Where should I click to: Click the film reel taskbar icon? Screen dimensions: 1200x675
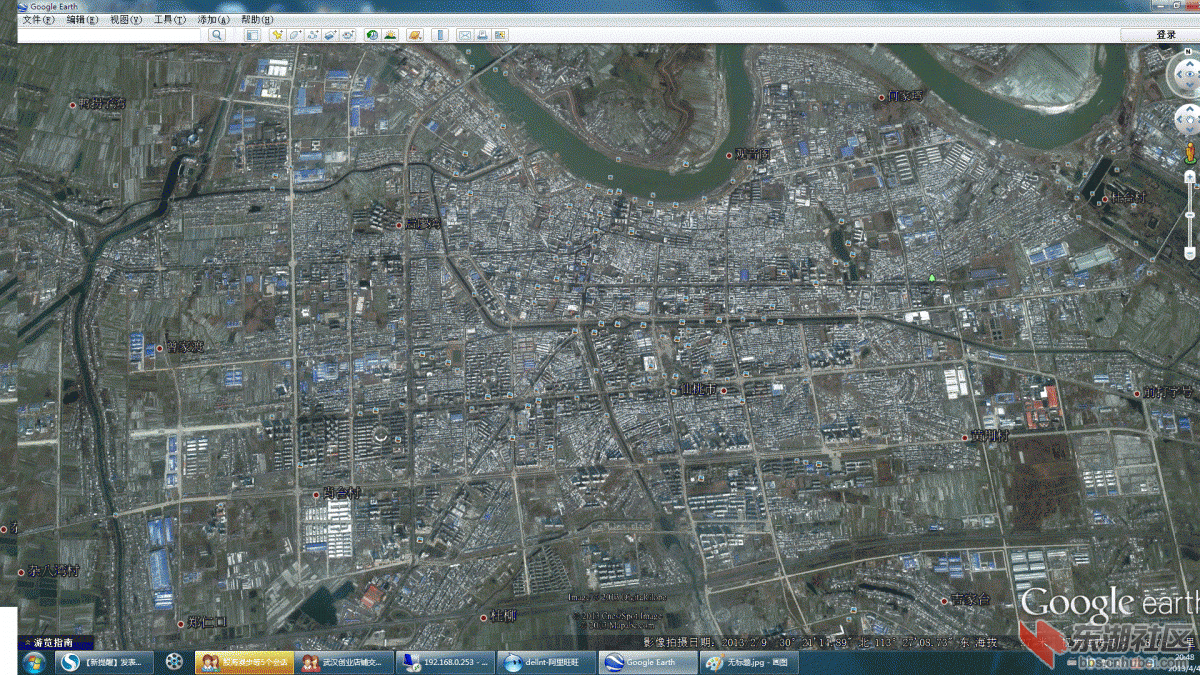pyautogui.click(x=174, y=662)
